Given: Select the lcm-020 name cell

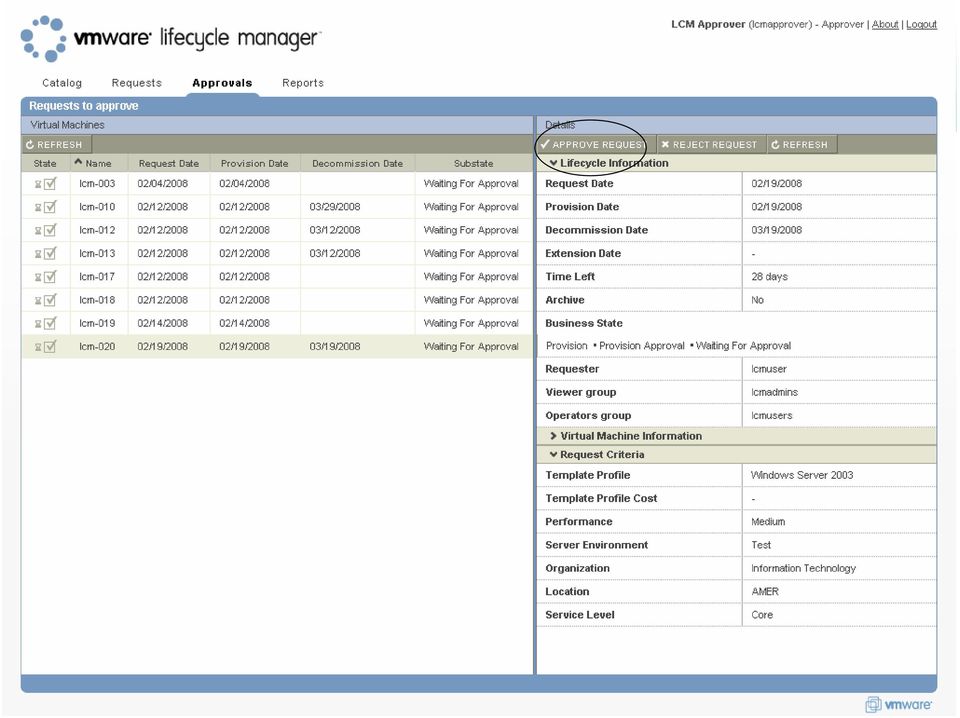Looking at the screenshot, I should (x=97, y=346).
